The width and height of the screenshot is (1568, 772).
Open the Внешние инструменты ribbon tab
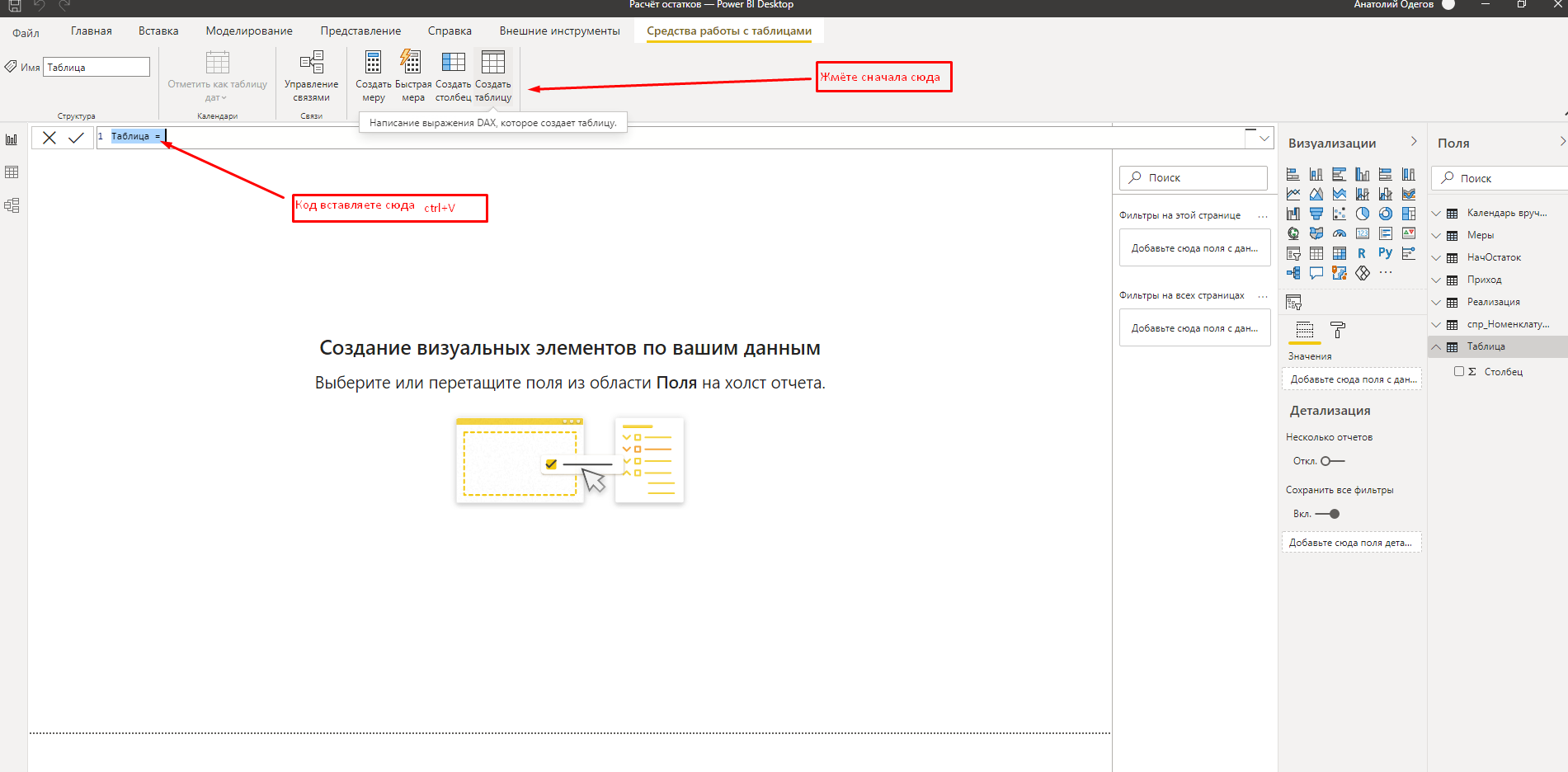coord(559,31)
